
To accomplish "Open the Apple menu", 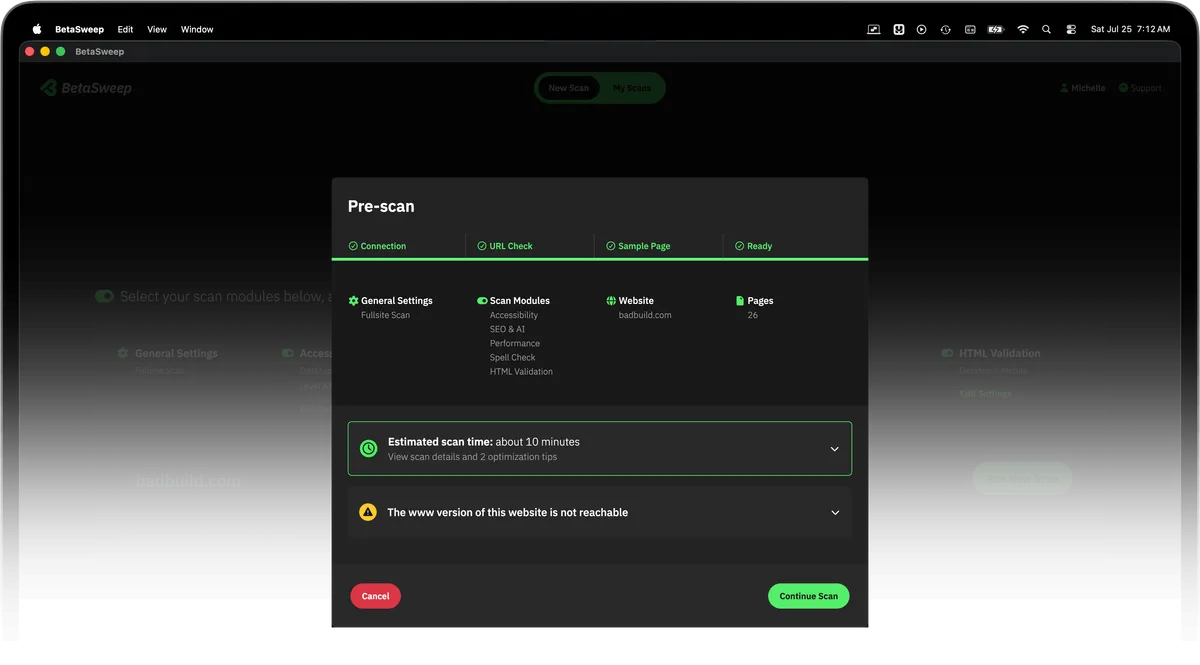I will 37,29.
